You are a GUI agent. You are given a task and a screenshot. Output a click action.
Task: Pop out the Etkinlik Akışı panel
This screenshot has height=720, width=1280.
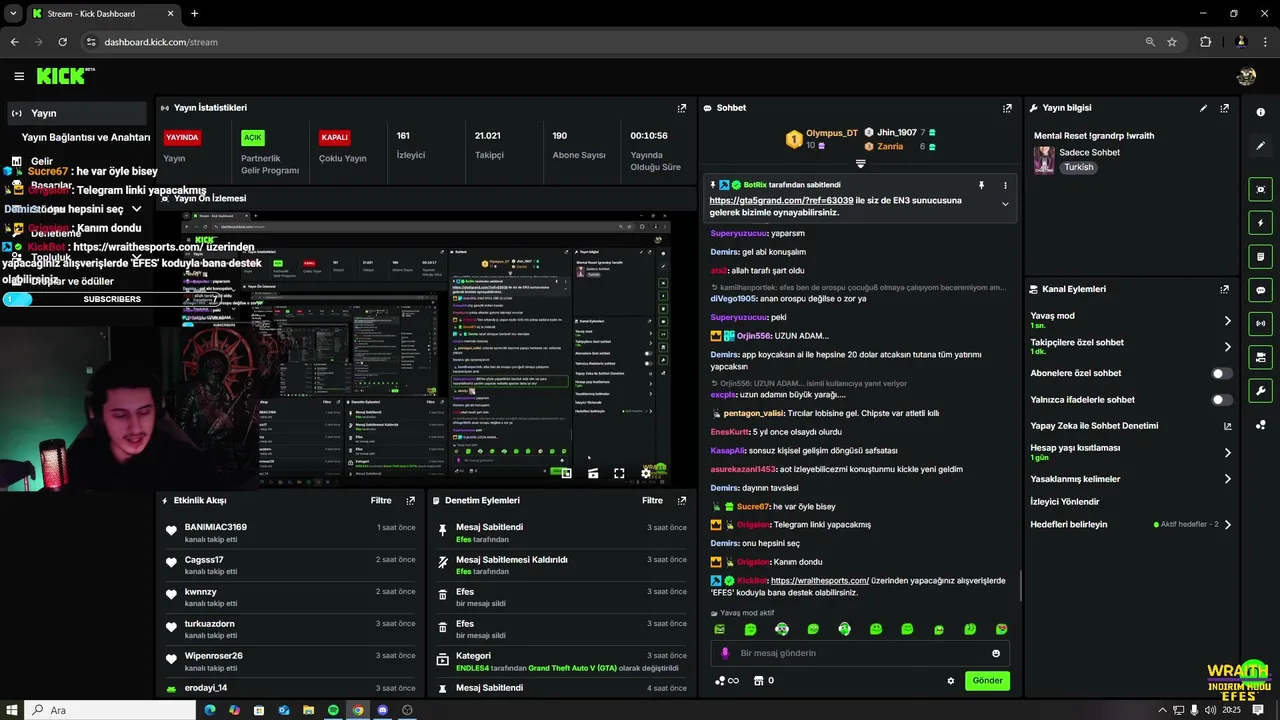410,500
